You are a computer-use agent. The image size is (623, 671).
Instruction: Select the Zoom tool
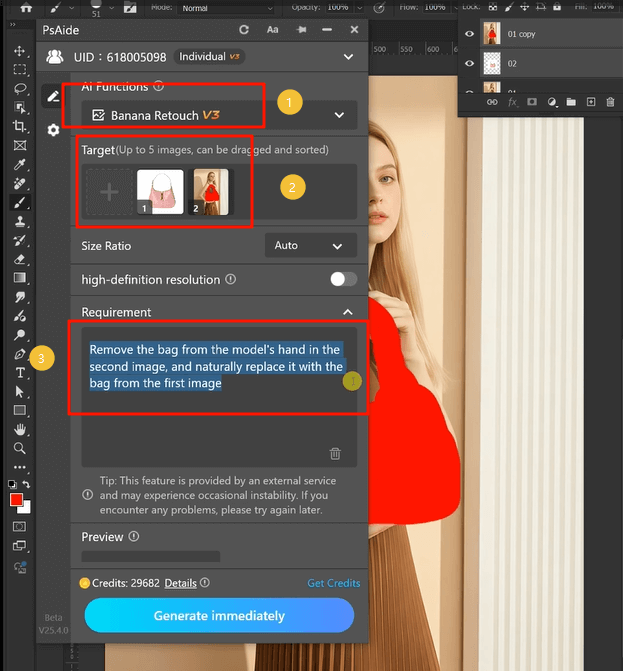(19, 448)
